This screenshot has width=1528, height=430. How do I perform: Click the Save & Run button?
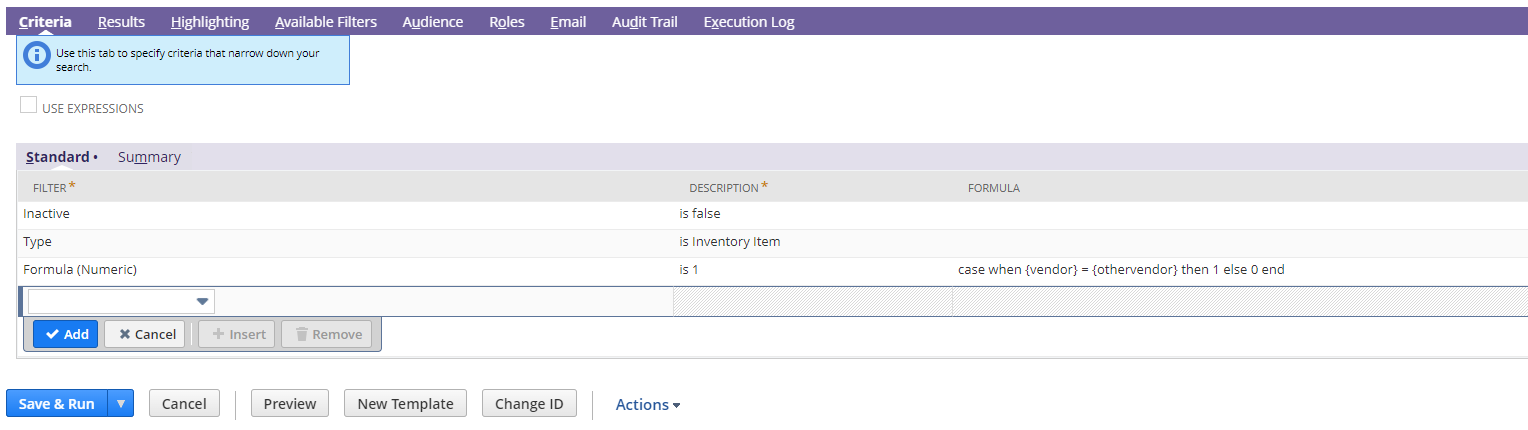point(57,404)
